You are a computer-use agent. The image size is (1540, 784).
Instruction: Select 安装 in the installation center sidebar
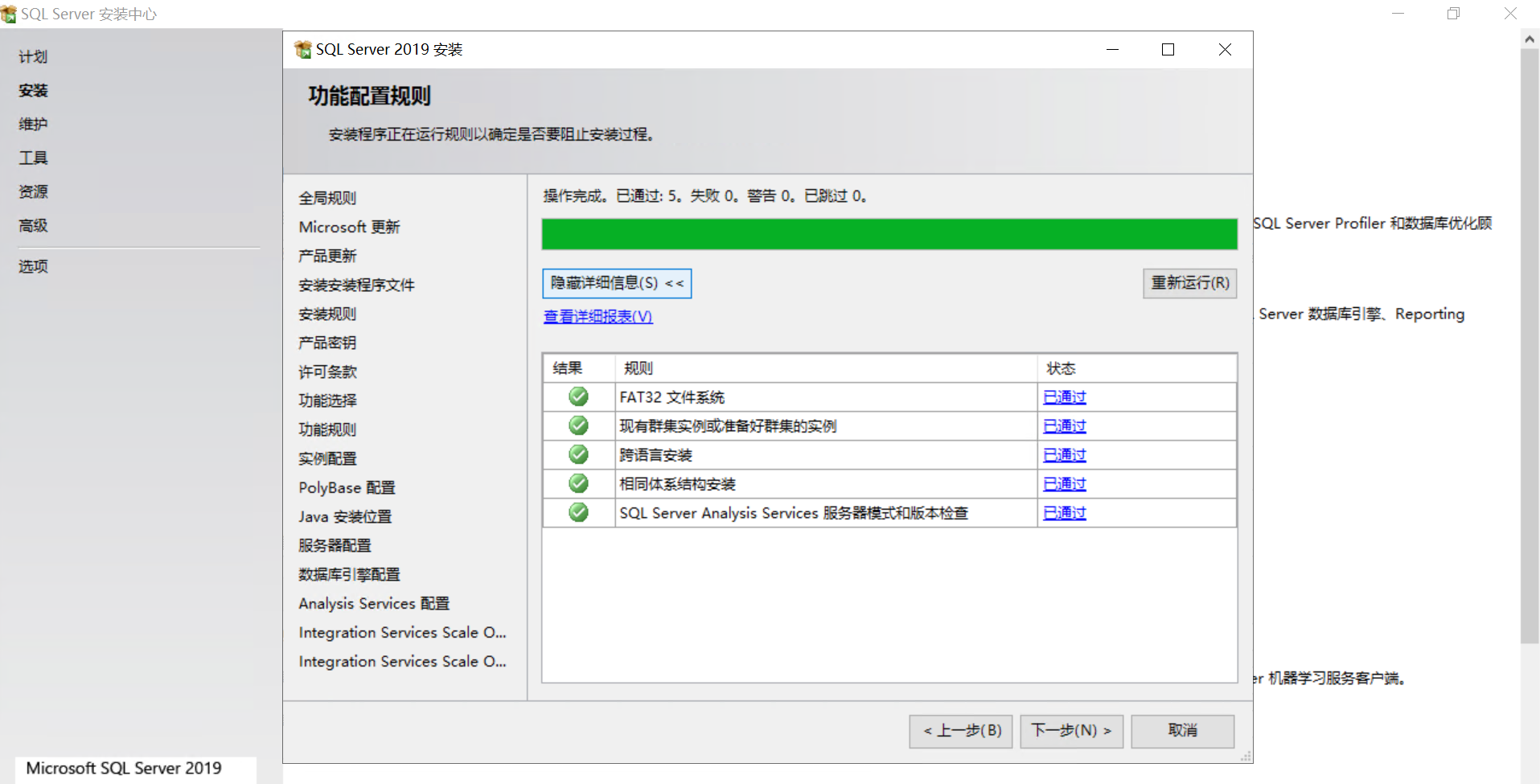pos(33,91)
